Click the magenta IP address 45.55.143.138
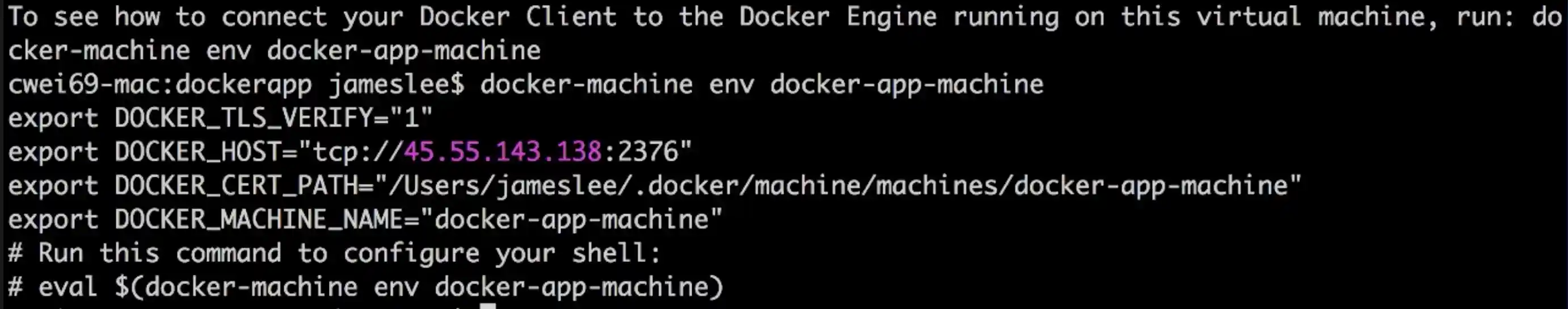 [x=502, y=152]
